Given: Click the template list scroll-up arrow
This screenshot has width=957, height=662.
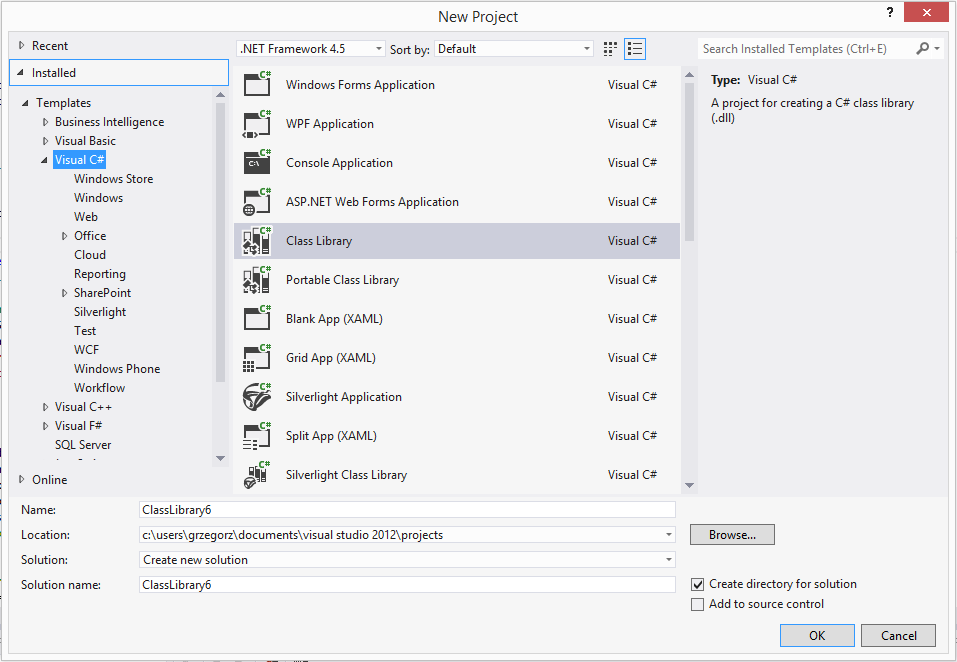Looking at the screenshot, I should pyautogui.click(x=690, y=75).
